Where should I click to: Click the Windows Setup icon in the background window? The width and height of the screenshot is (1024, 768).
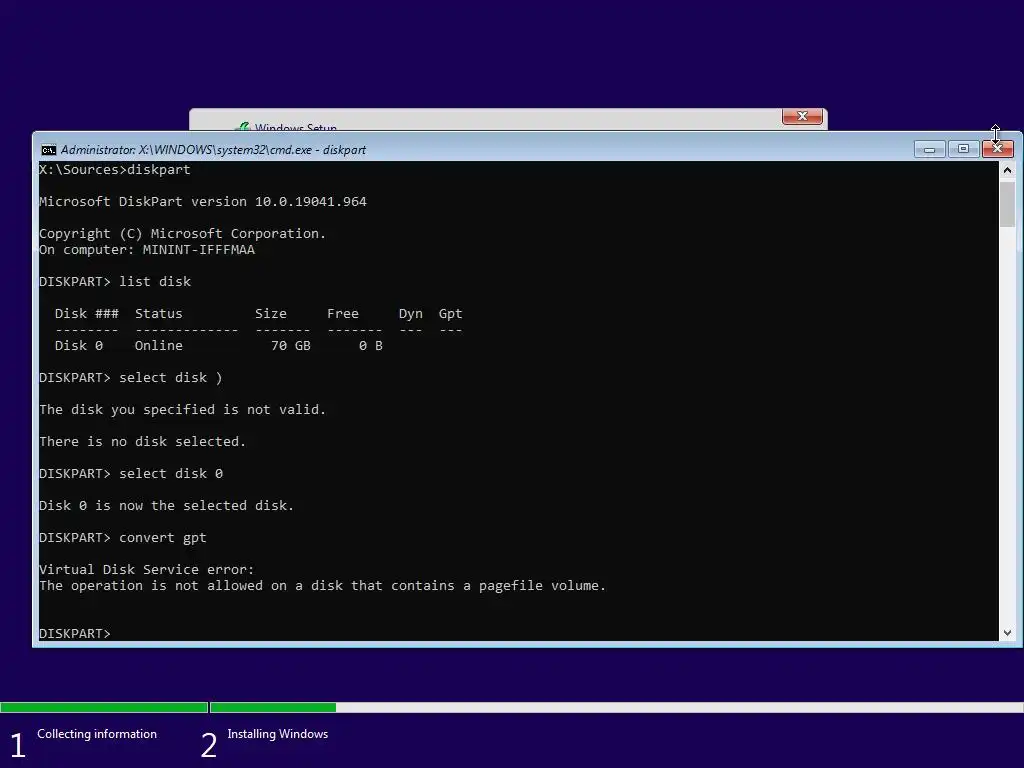click(243, 127)
